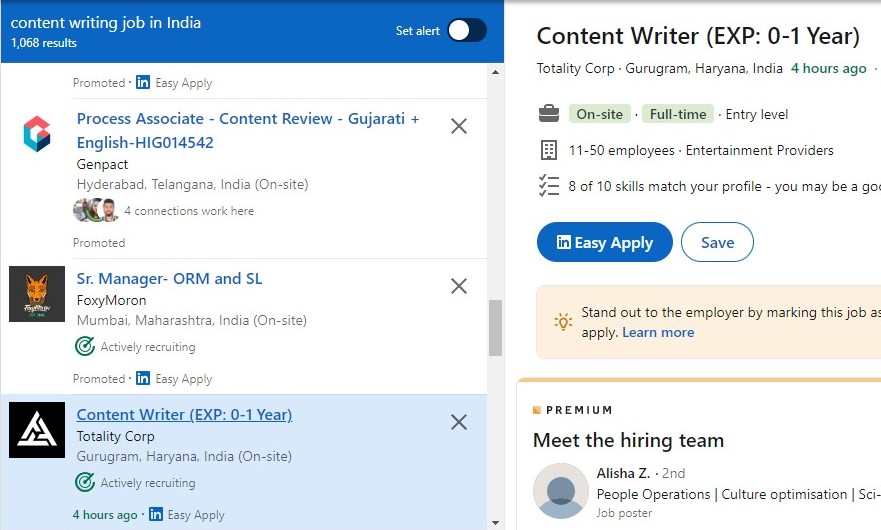This screenshot has width=881, height=530.
Task: Click '4 hours ago' in job details header
Action: [x=829, y=69]
